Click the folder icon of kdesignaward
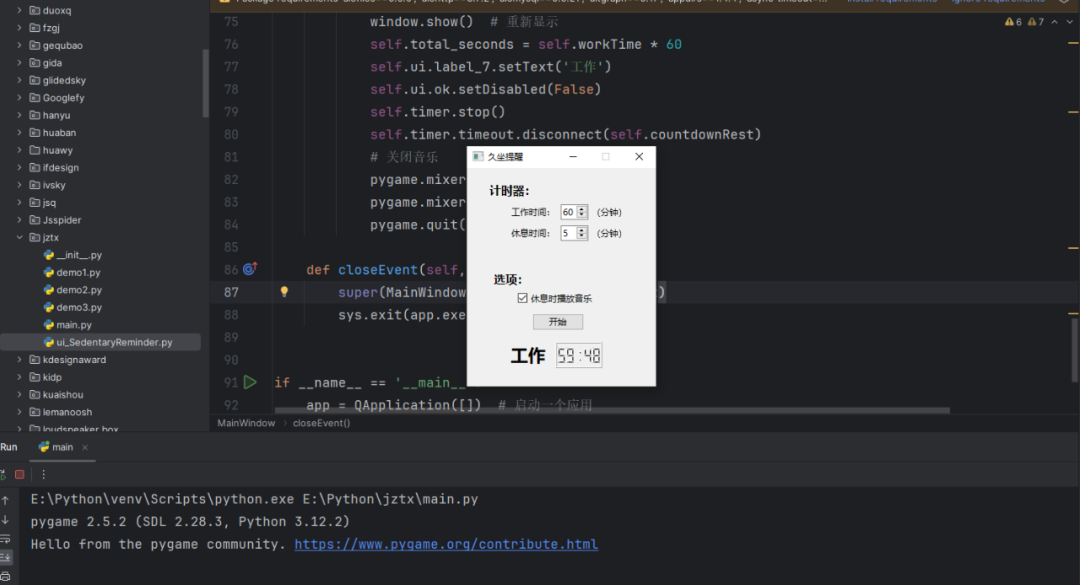This screenshot has height=585, width=1080. pyautogui.click(x=34, y=360)
